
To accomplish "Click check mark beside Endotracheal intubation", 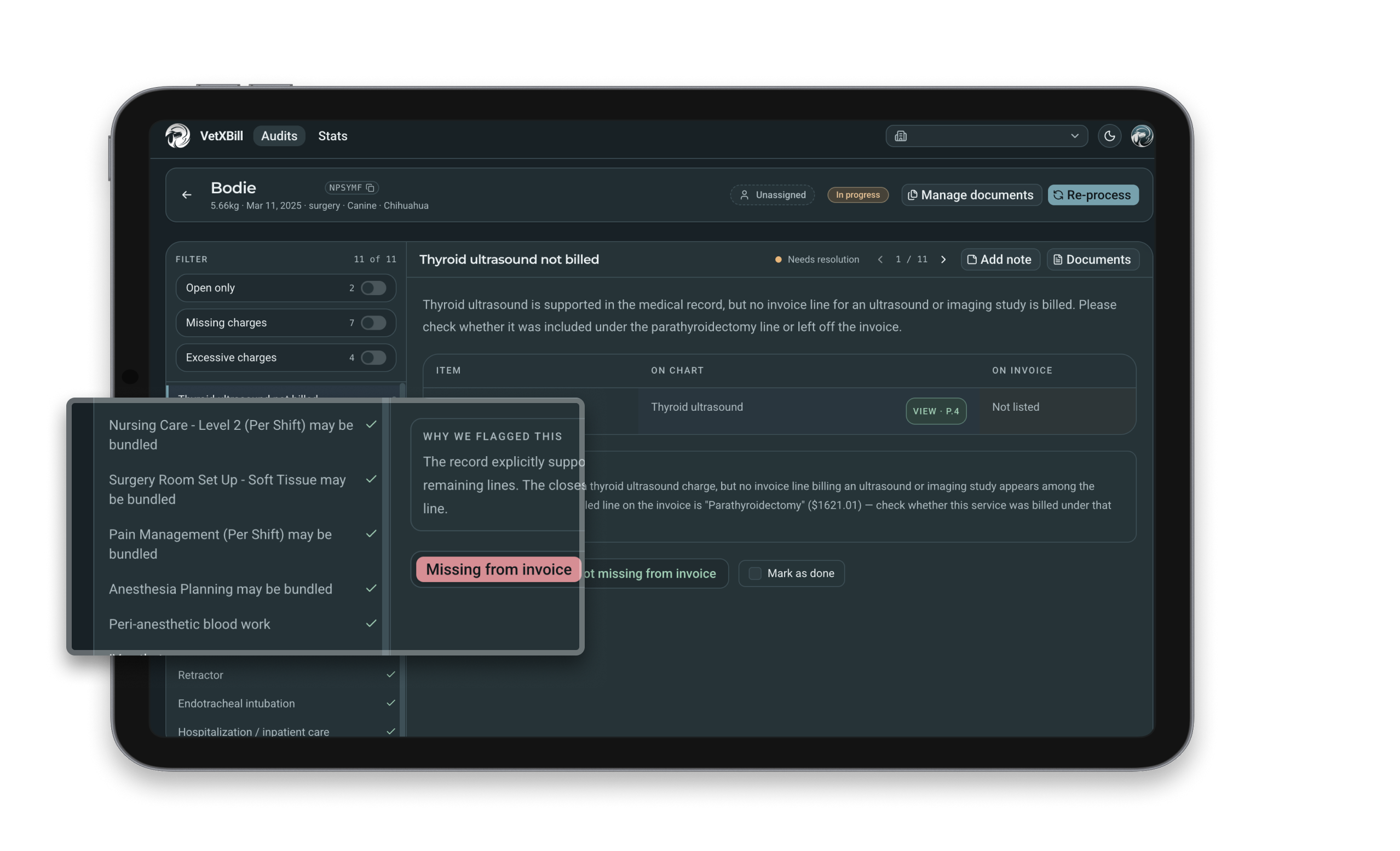I will [390, 703].
